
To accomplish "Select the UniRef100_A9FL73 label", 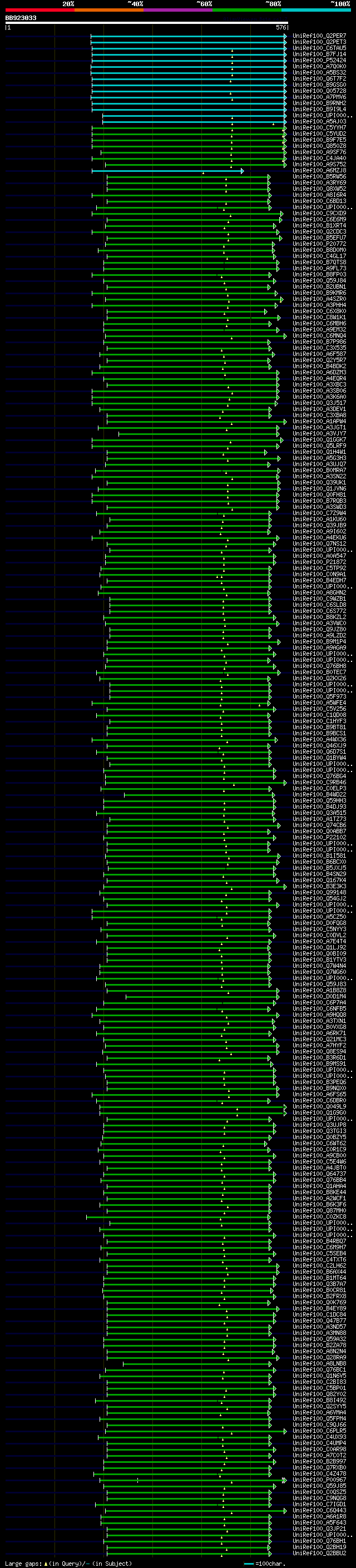I will (x=319, y=269).
